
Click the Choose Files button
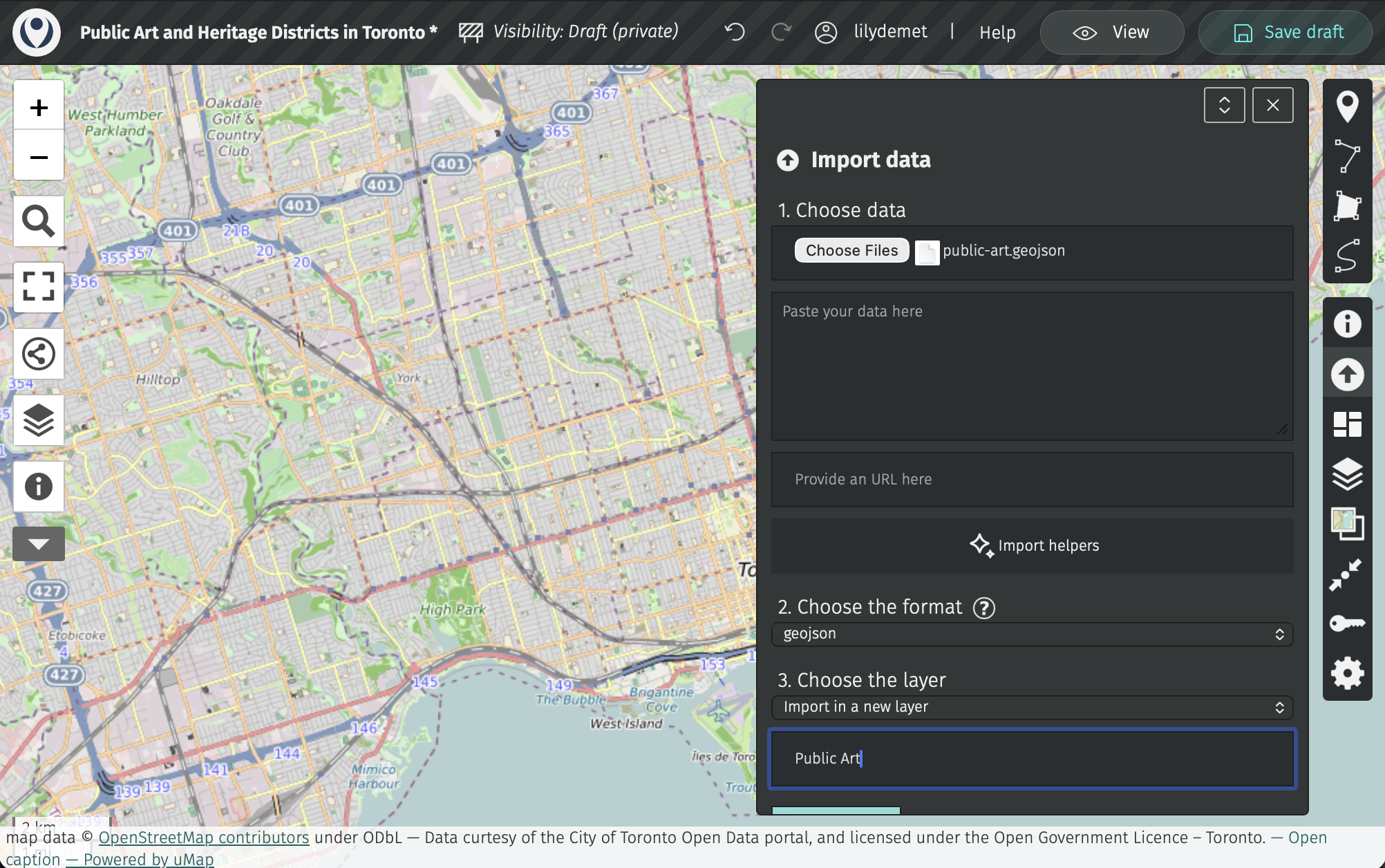pos(851,250)
